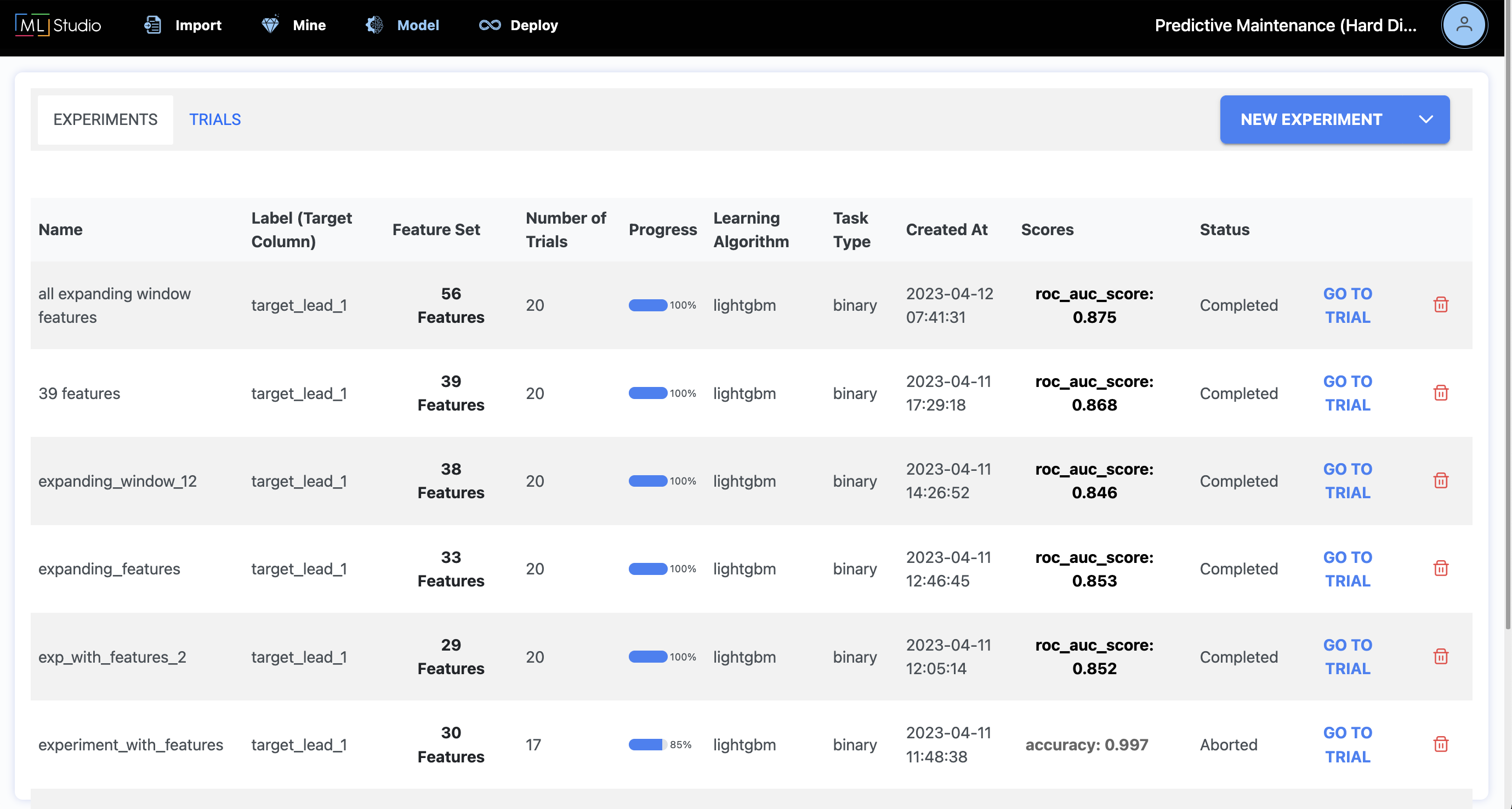
Task: Open the Import menu item
Action: coord(183,25)
